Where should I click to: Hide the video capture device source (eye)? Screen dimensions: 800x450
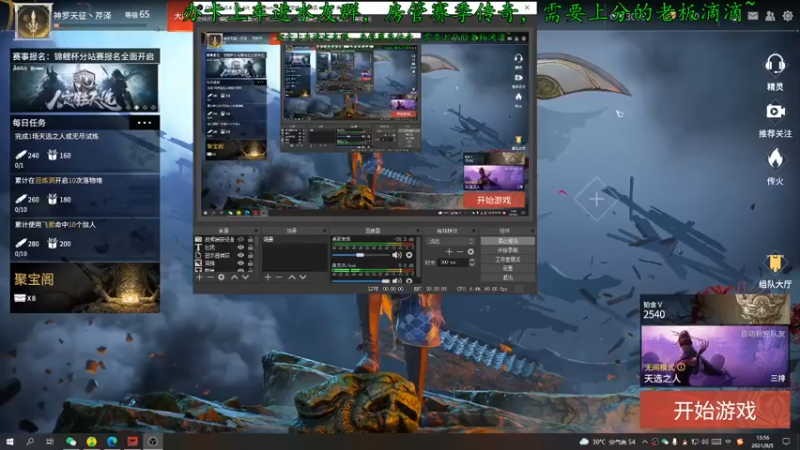pyautogui.click(x=240, y=239)
